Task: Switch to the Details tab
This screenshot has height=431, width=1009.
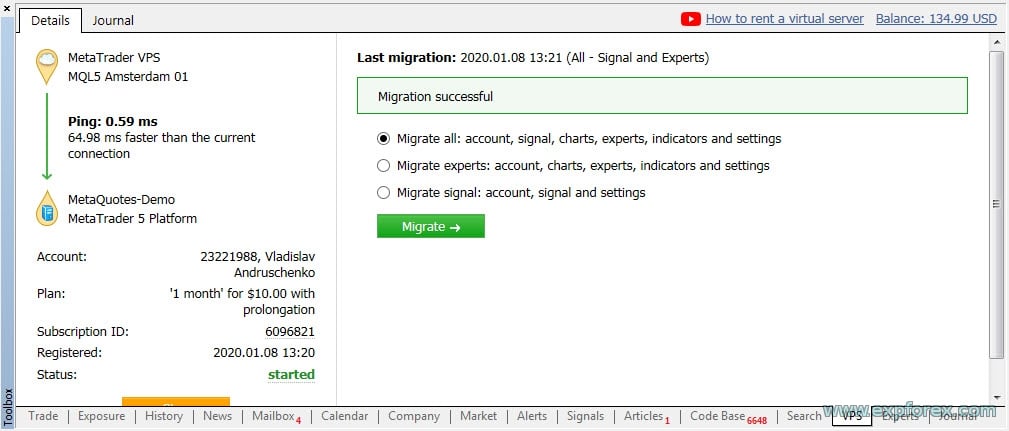Action: pyautogui.click(x=50, y=21)
